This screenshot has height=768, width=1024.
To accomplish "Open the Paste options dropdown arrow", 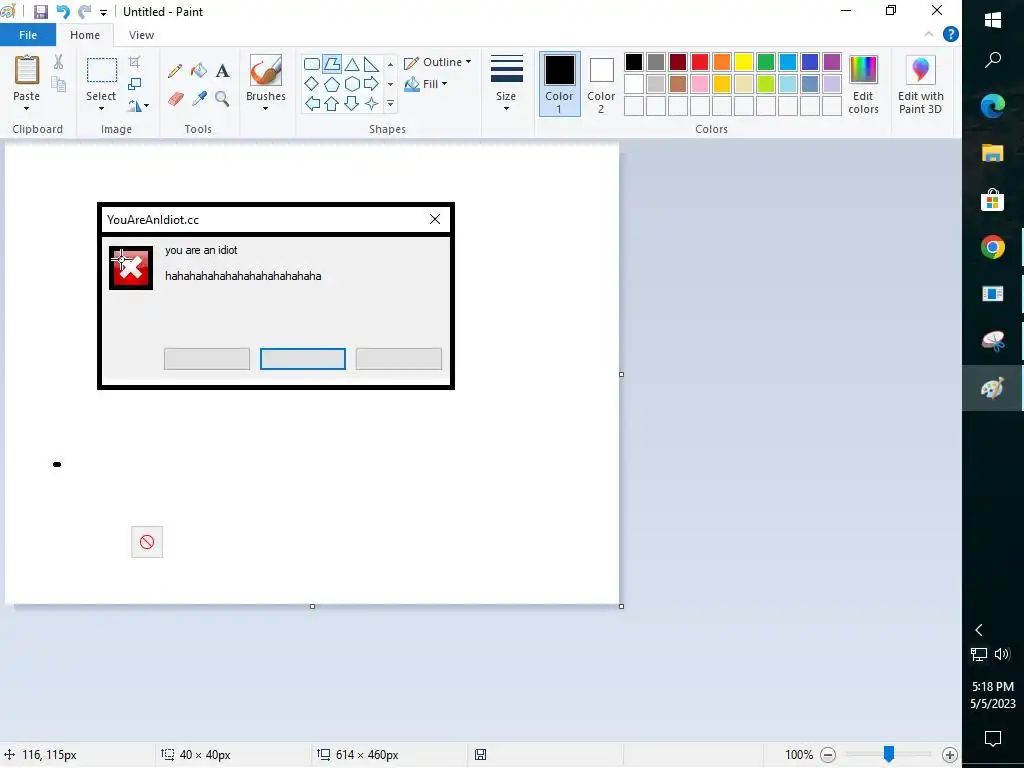I will tap(27, 108).
